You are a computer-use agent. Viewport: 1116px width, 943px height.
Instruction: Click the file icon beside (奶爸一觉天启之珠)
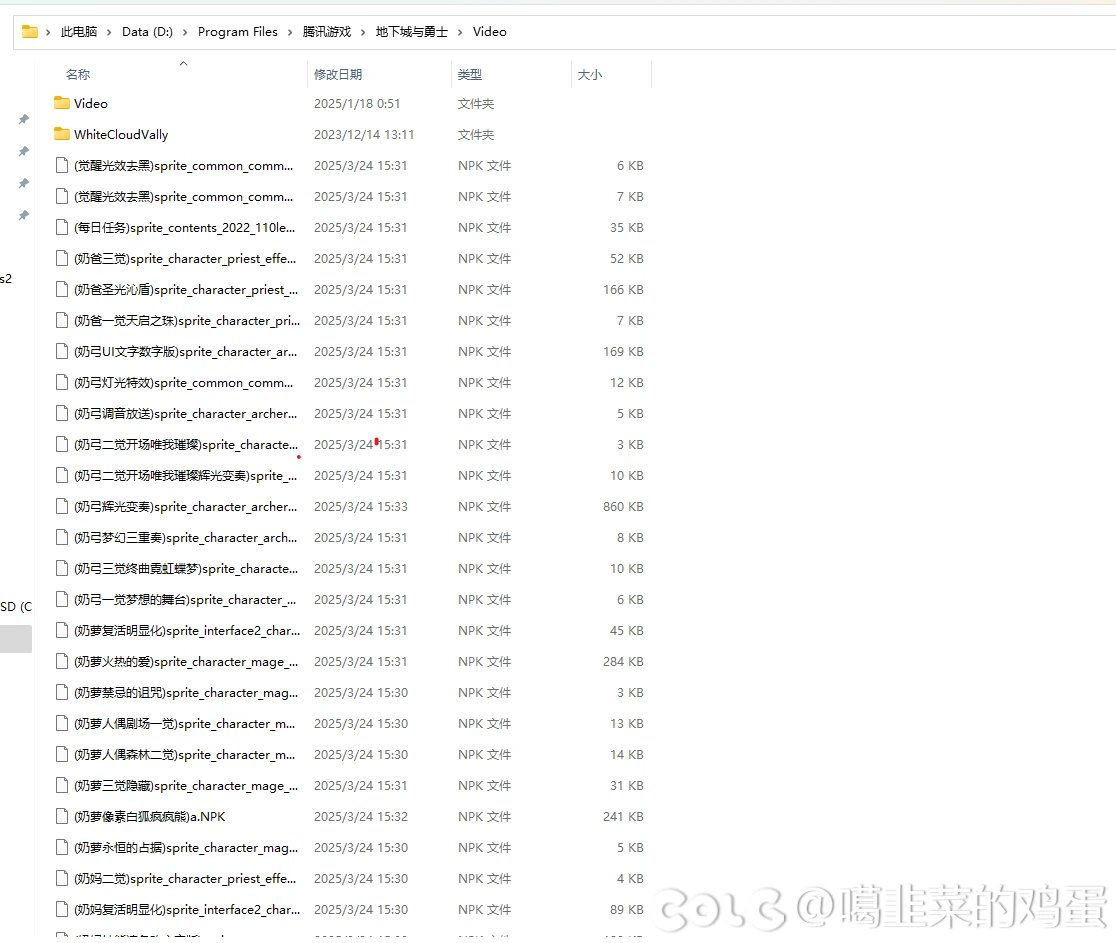click(62, 320)
